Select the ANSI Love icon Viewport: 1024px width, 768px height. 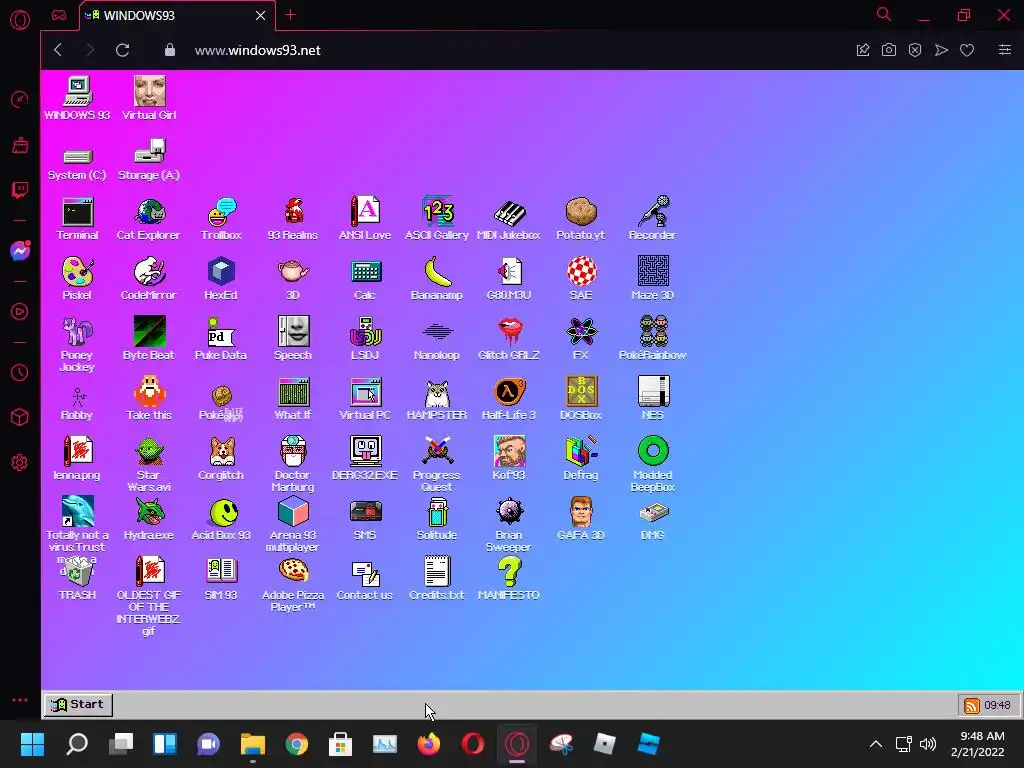point(364,219)
